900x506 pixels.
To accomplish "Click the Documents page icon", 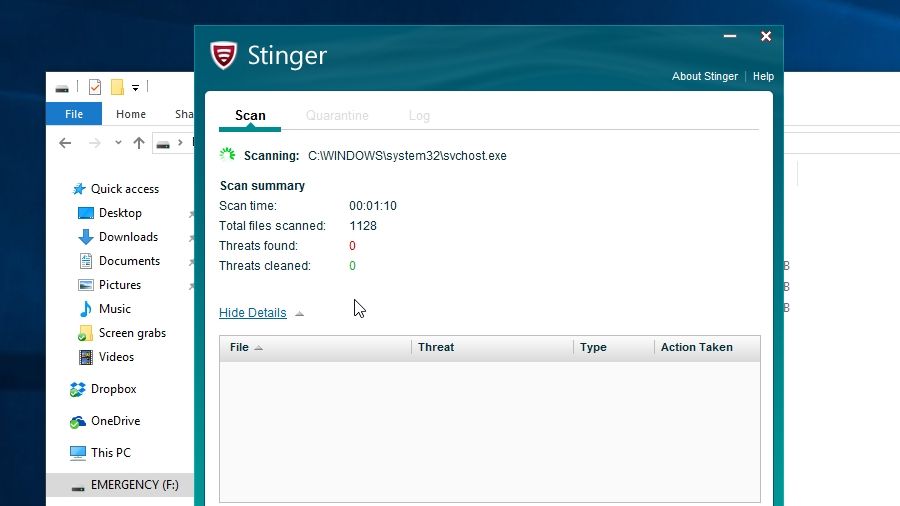I will click(86, 261).
